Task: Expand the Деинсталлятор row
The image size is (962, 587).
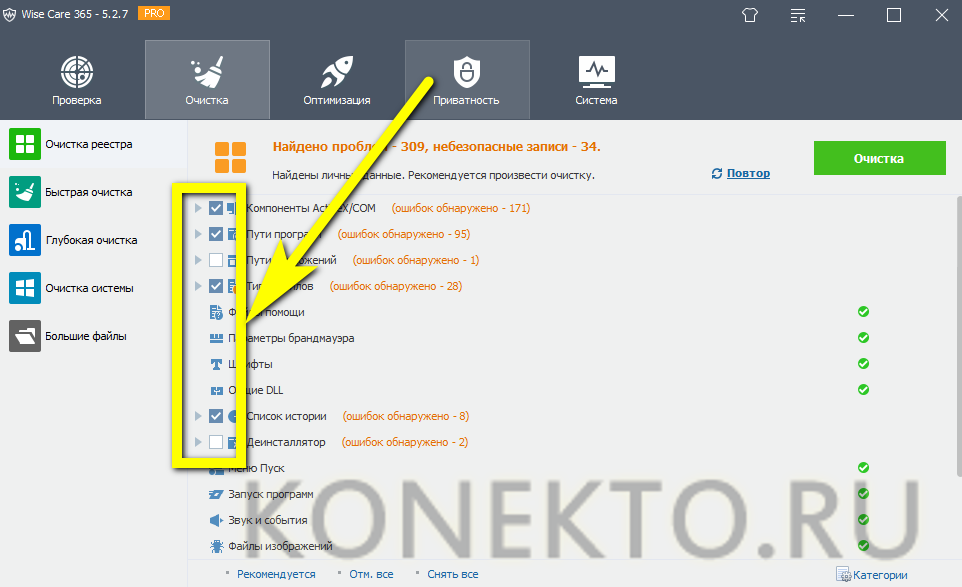Action: tap(198, 442)
